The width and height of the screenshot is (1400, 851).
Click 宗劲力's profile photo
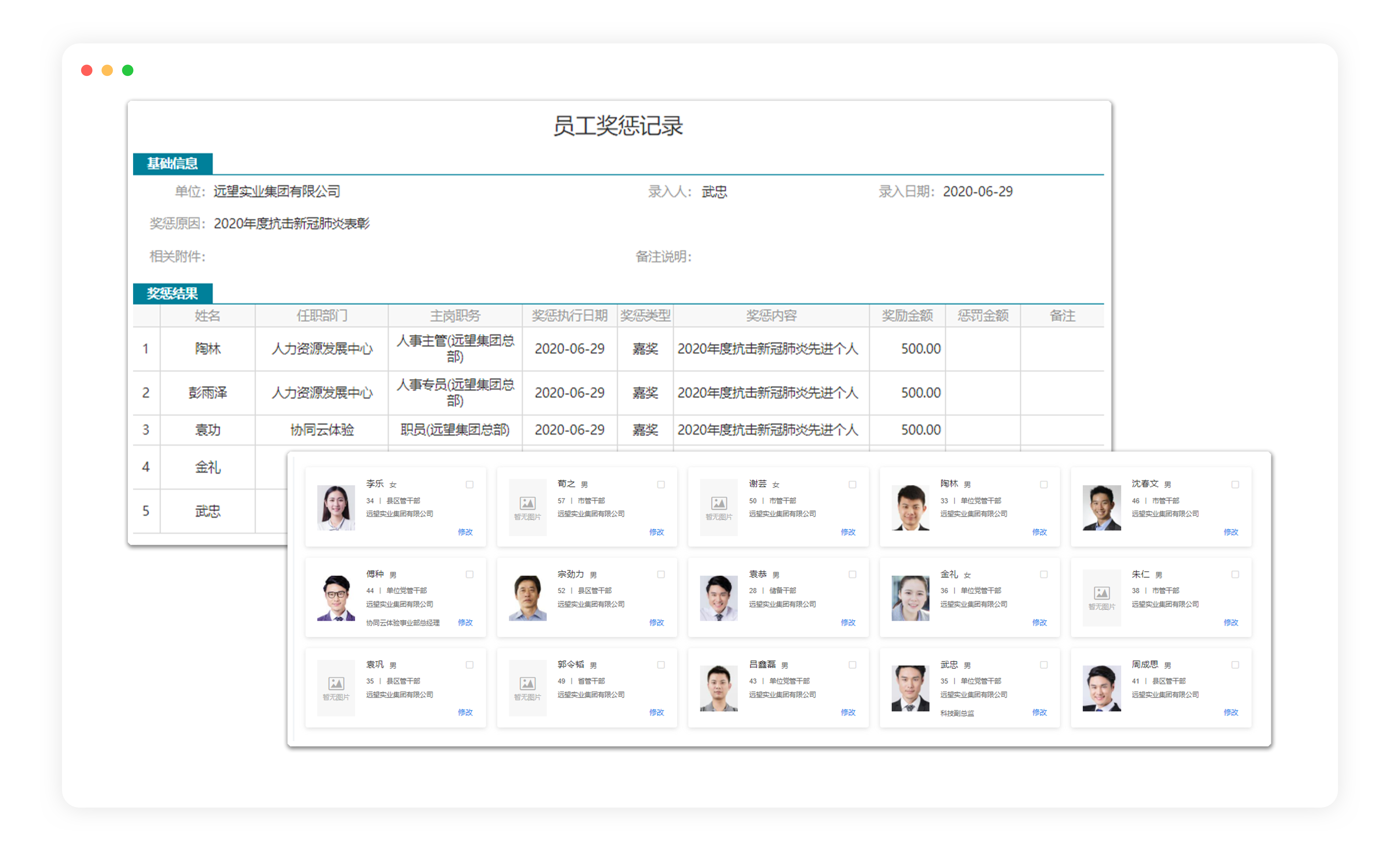[x=527, y=598]
